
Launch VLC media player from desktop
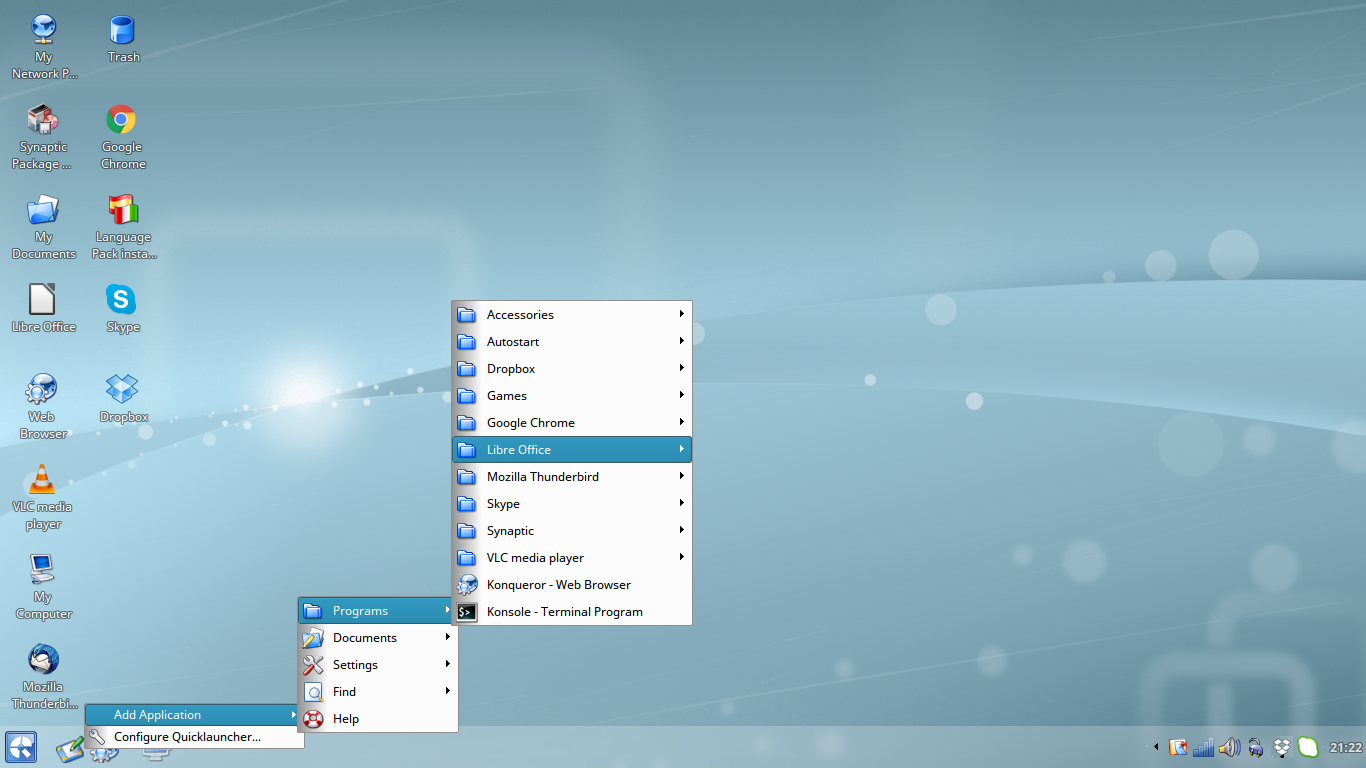[x=43, y=497]
